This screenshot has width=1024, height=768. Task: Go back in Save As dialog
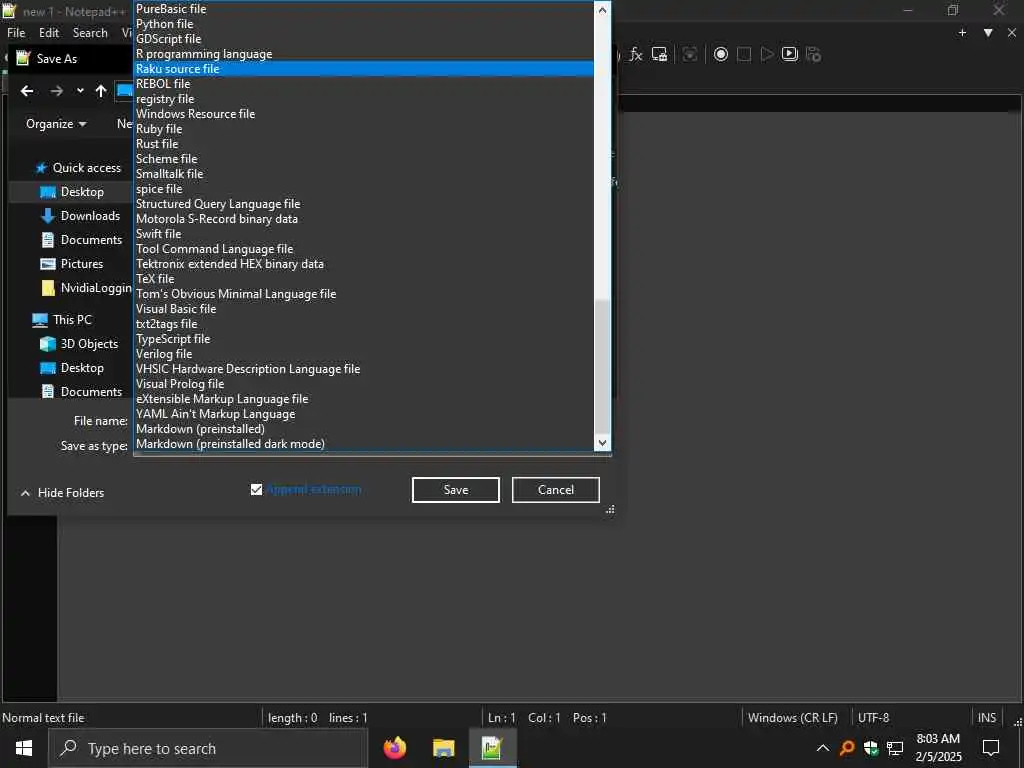pyautogui.click(x=27, y=91)
